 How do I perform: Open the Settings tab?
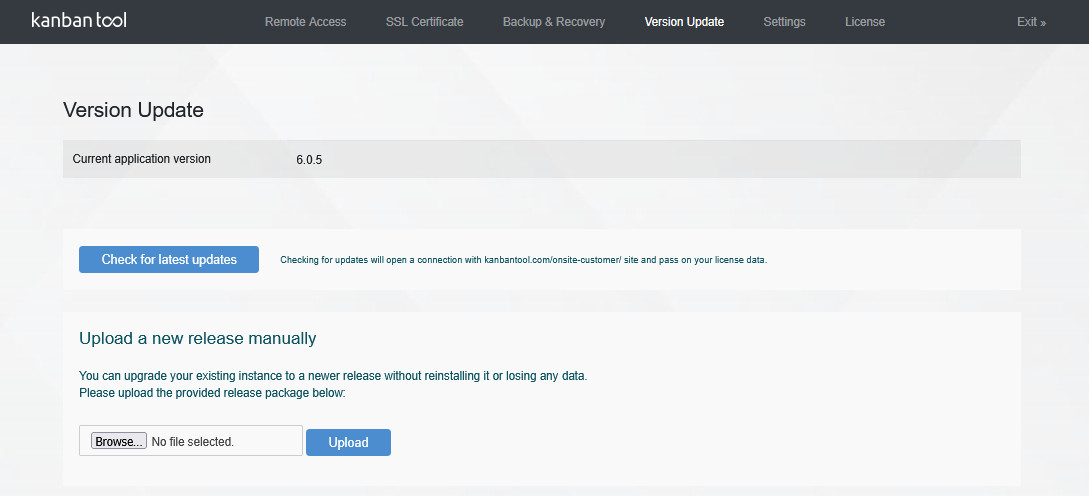coord(784,22)
